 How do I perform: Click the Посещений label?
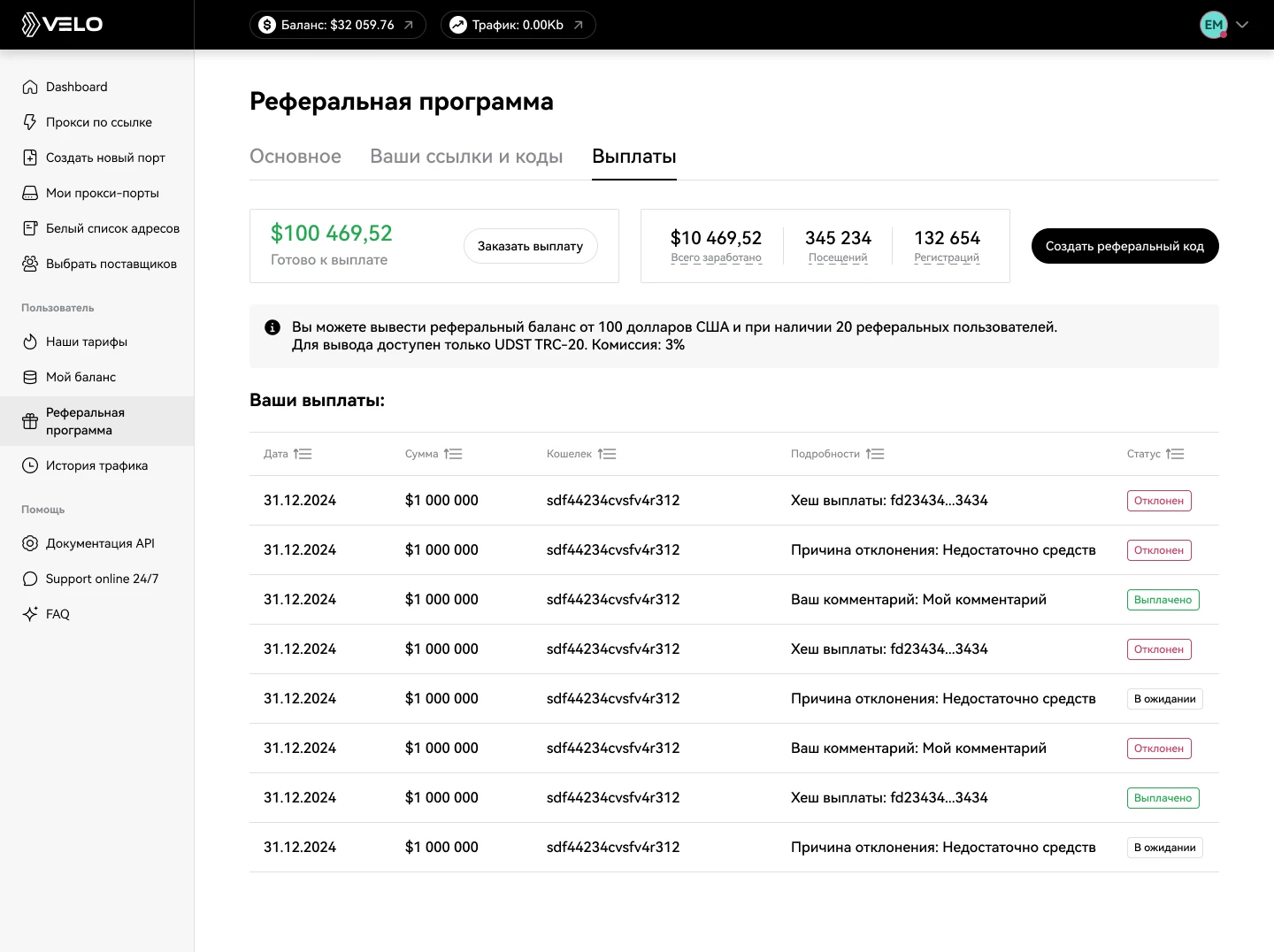point(838,257)
